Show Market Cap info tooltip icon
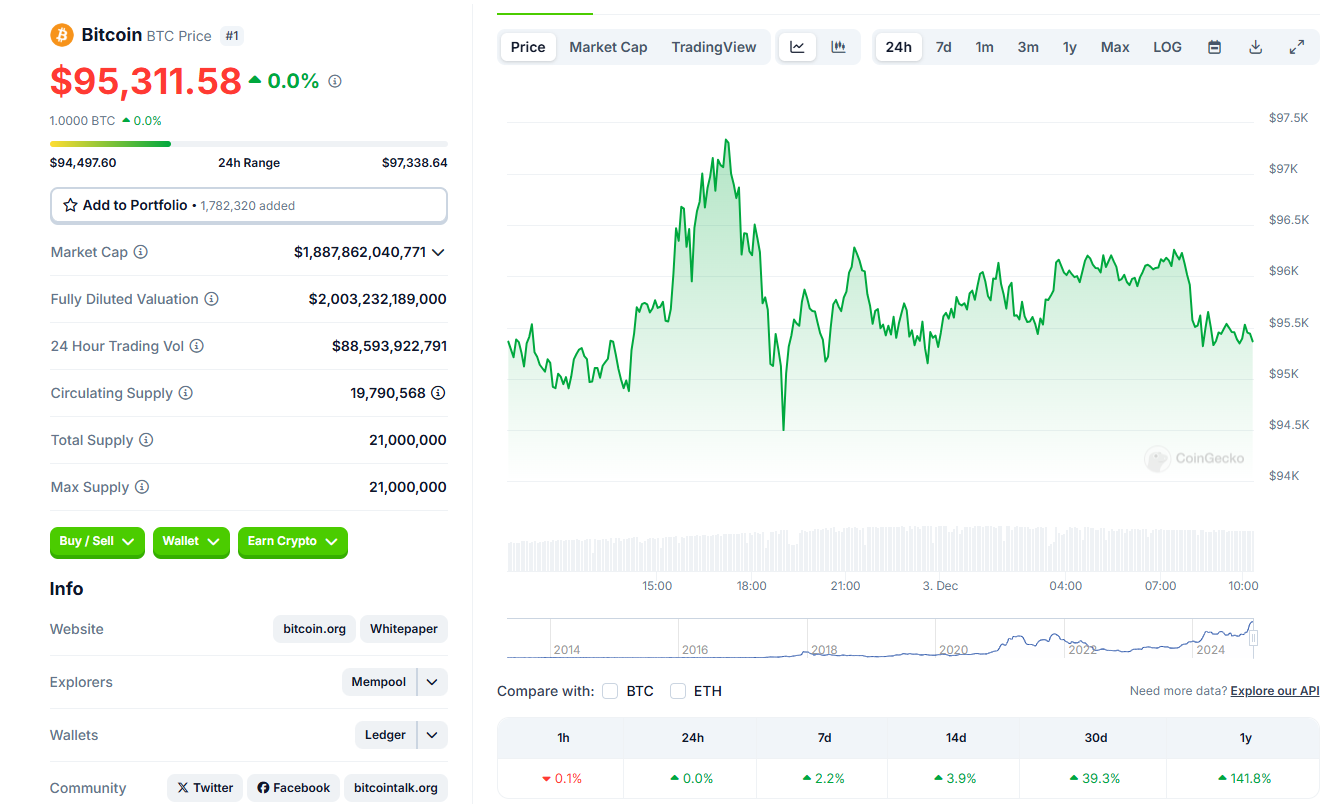1340x808 pixels. [x=141, y=252]
